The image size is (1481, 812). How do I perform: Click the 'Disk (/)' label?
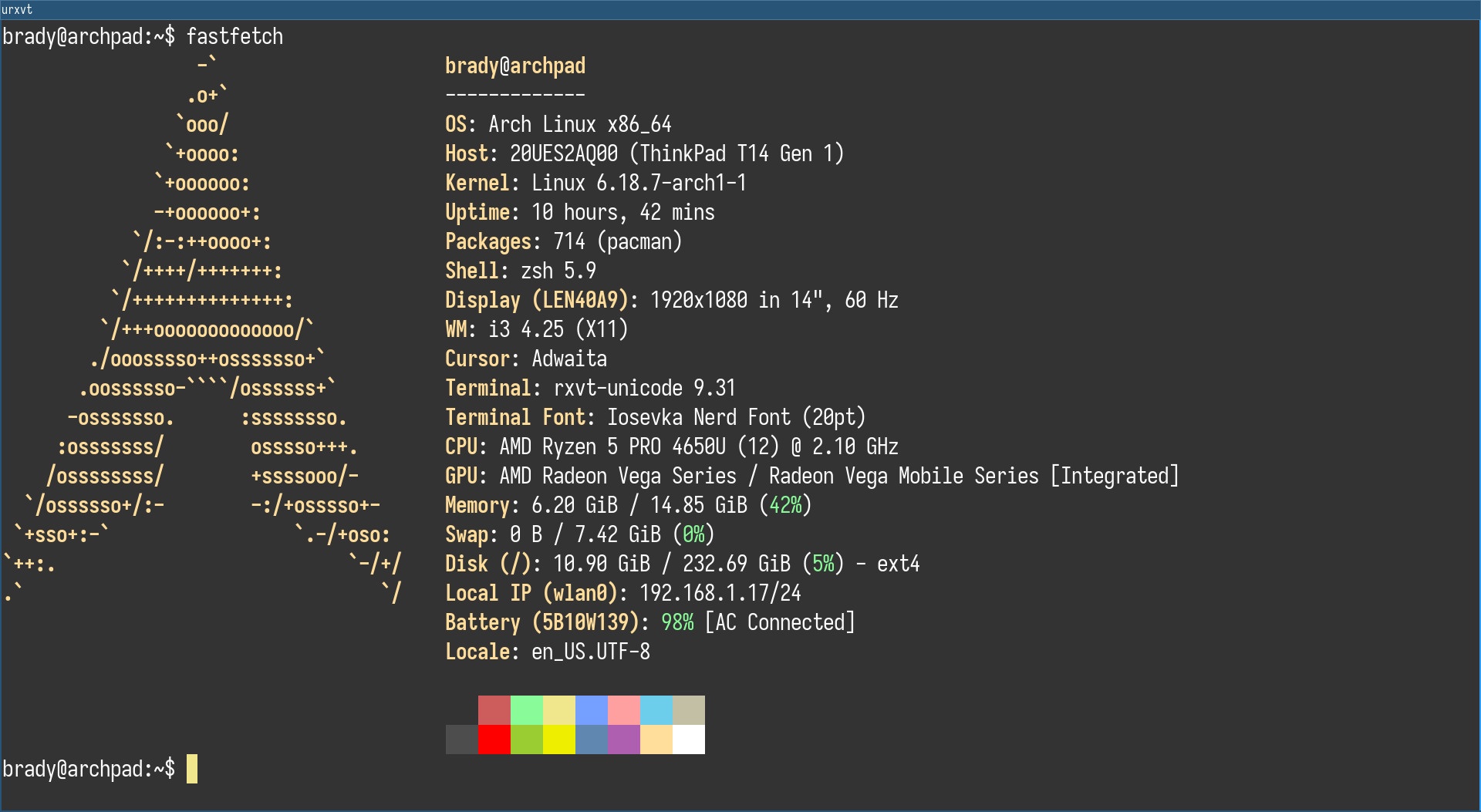pyautogui.click(x=488, y=564)
